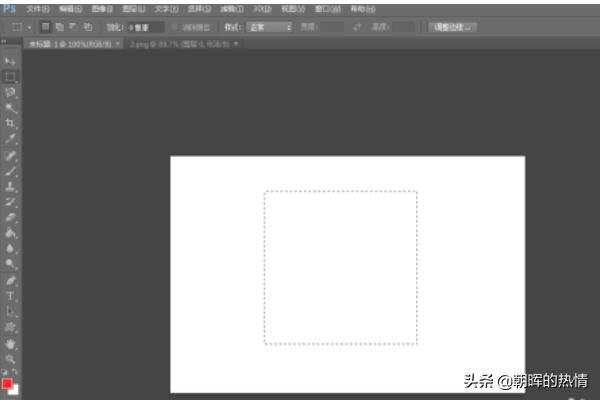Switch to the 2.png document tab
600x400 pixels.
point(179,44)
